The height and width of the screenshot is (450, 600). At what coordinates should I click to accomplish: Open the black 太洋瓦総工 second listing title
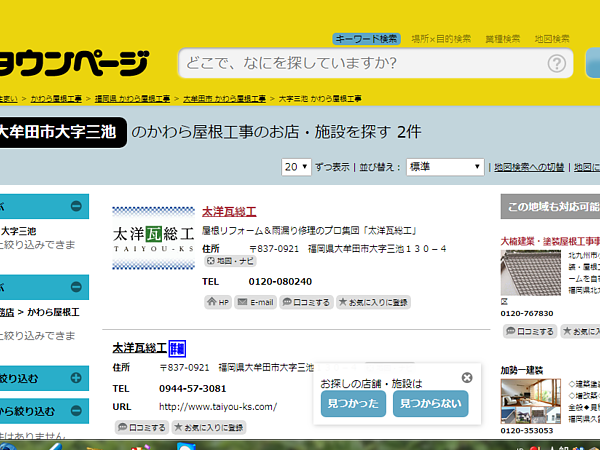click(x=139, y=348)
